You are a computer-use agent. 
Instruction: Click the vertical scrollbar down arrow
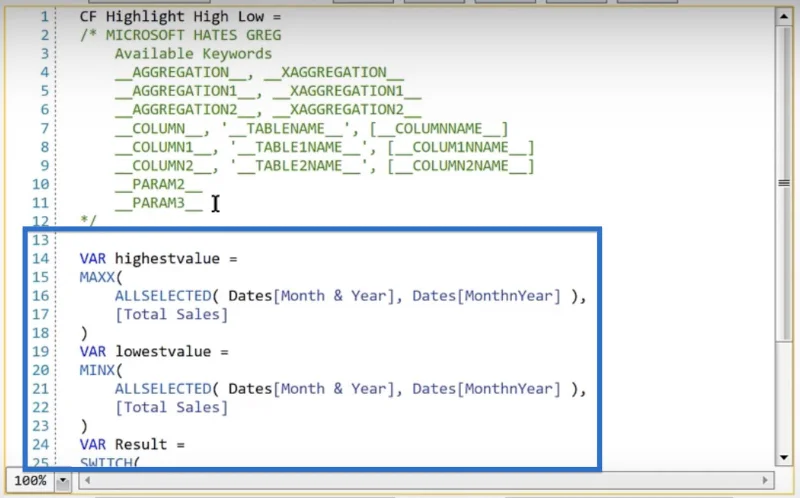click(784, 458)
